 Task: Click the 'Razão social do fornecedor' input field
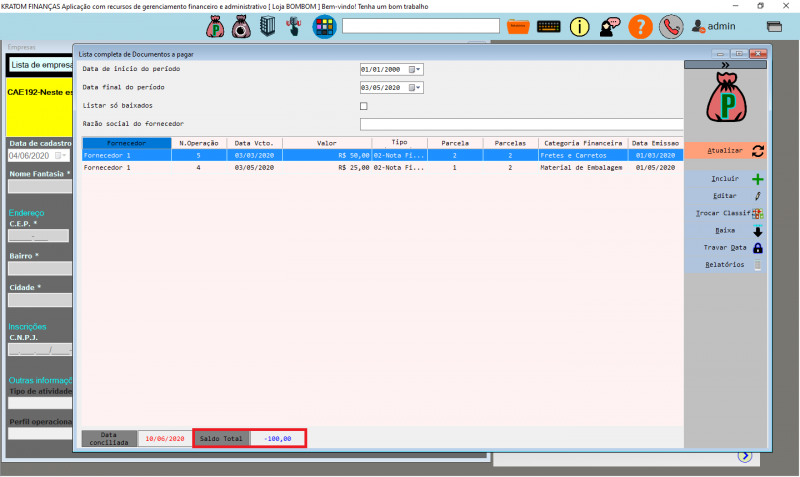[520, 124]
